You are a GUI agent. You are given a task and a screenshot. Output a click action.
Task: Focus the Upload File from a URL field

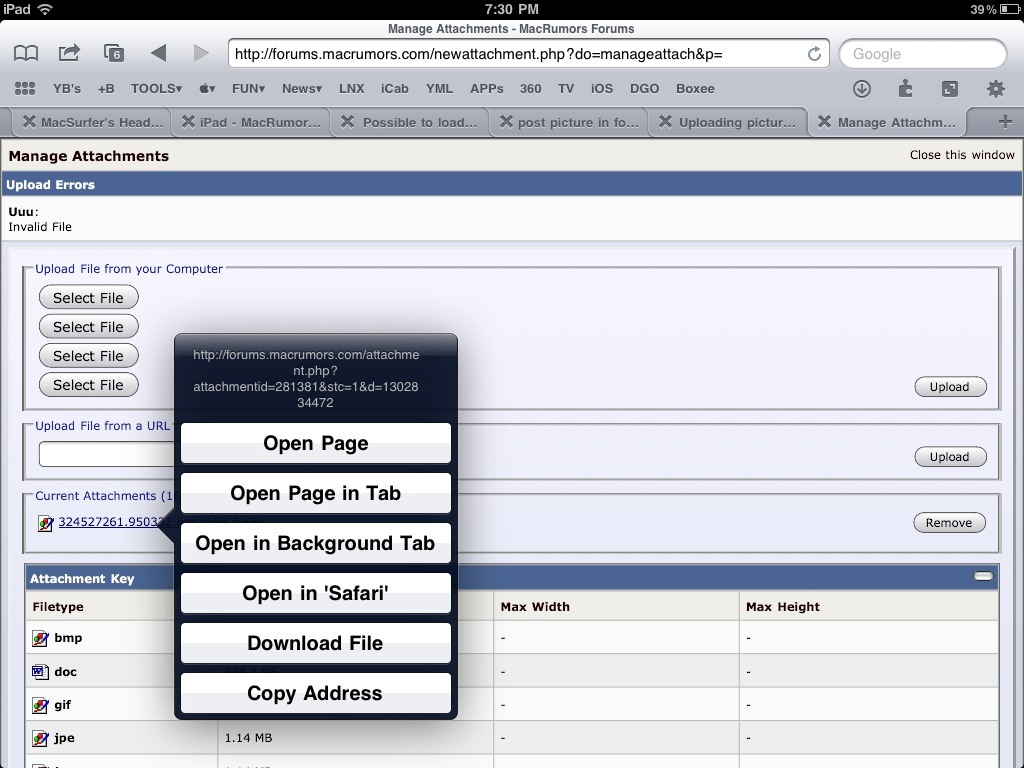pos(106,454)
